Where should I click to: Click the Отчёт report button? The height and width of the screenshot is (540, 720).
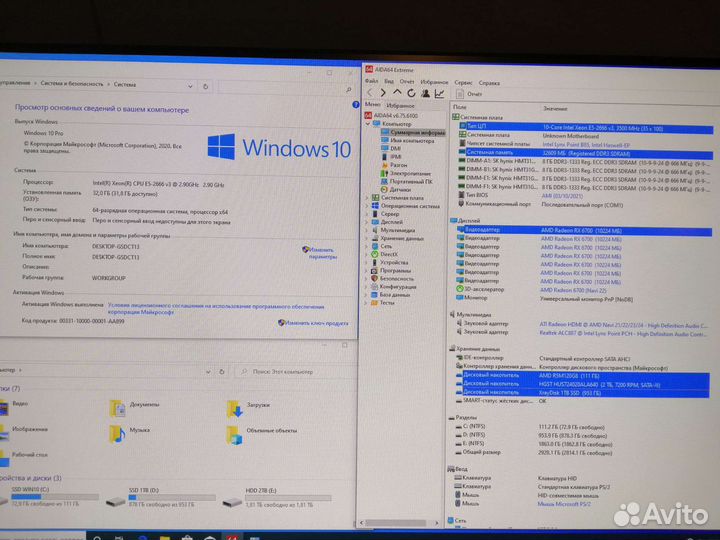[x=469, y=94]
